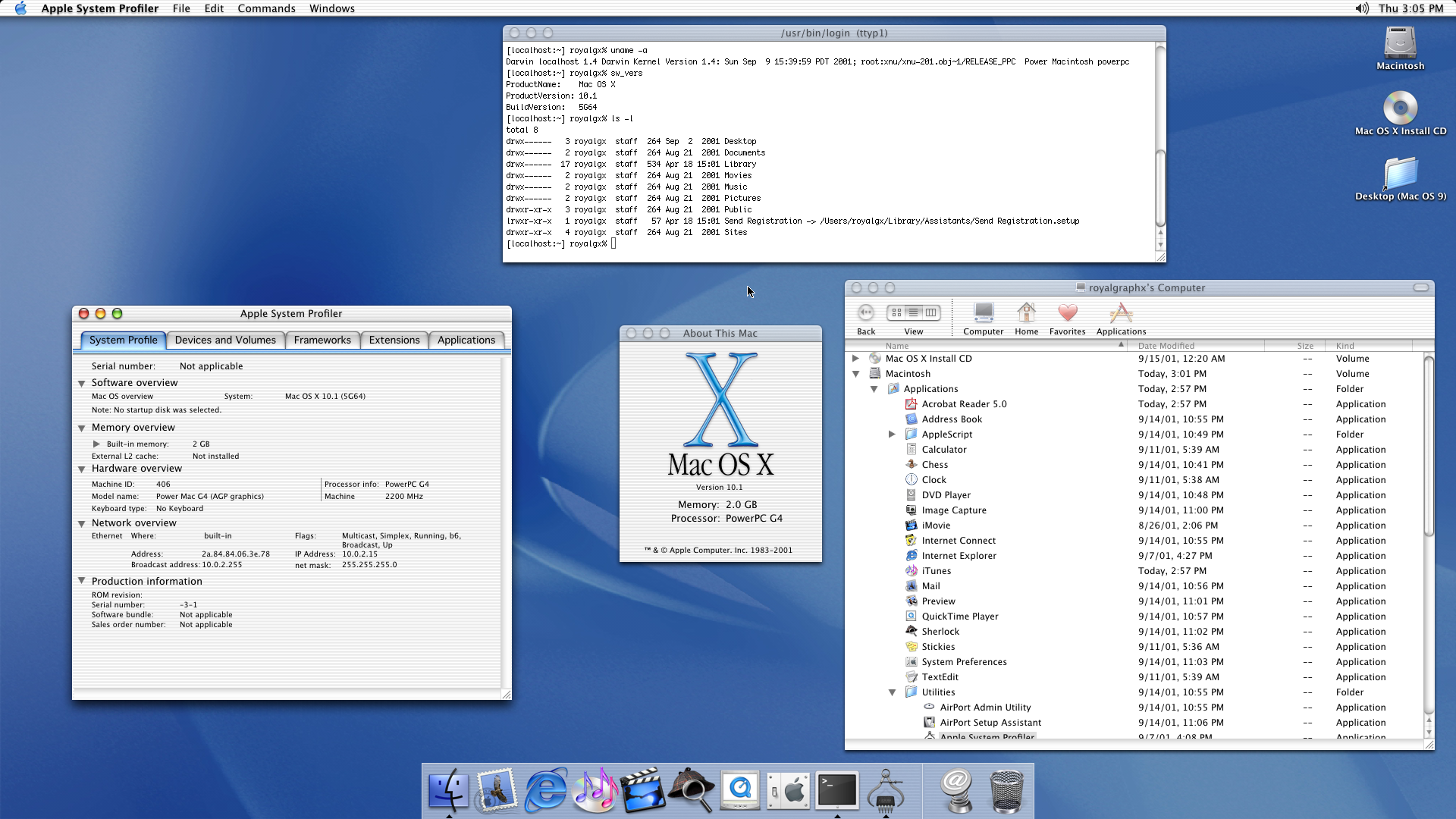Collapse Production information section
The height and width of the screenshot is (819, 1456).
coord(81,581)
